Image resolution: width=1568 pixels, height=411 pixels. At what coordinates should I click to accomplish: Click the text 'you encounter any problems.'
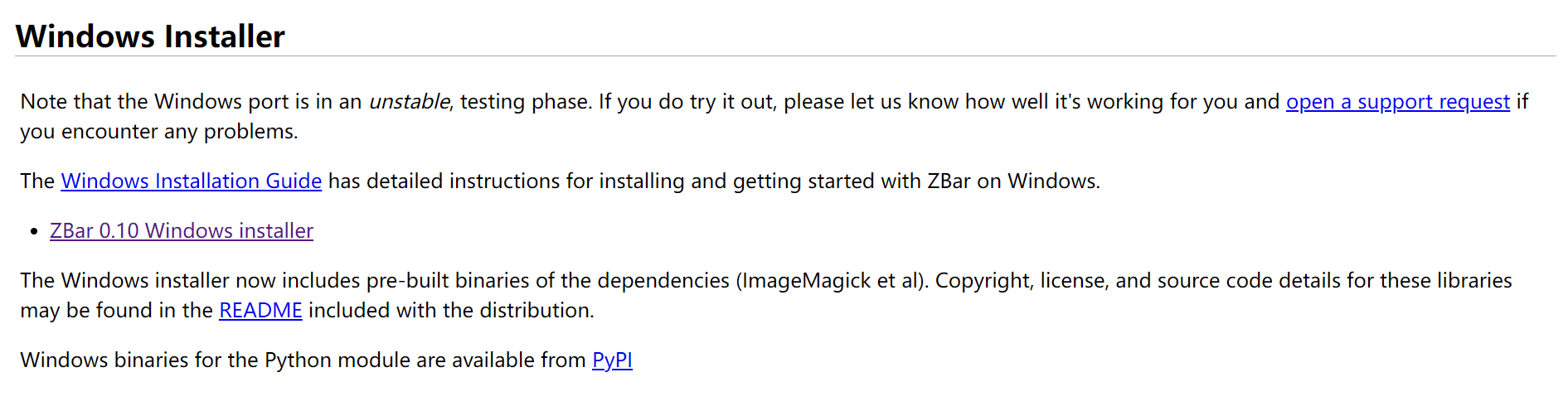158,132
